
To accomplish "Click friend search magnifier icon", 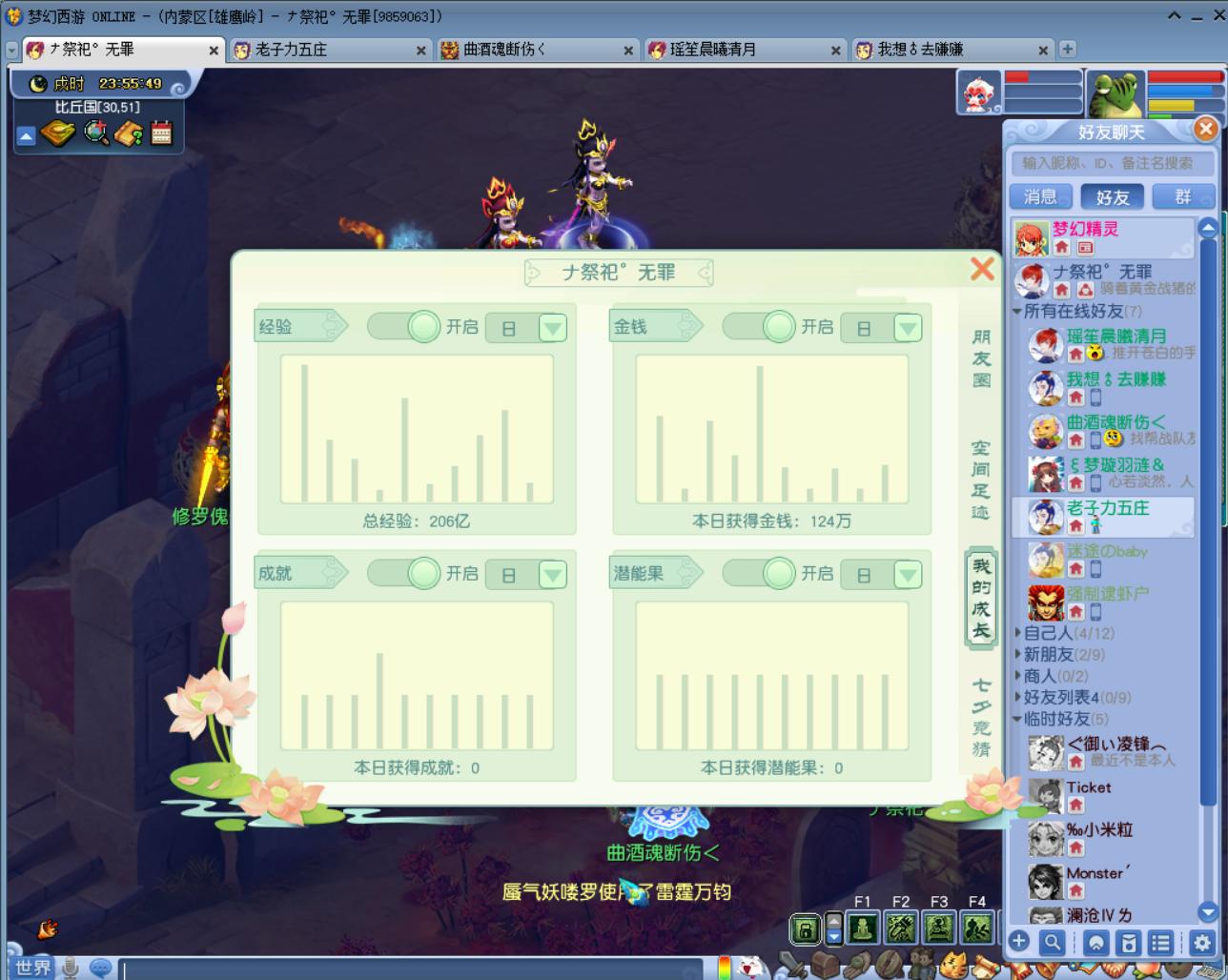I will [1053, 943].
